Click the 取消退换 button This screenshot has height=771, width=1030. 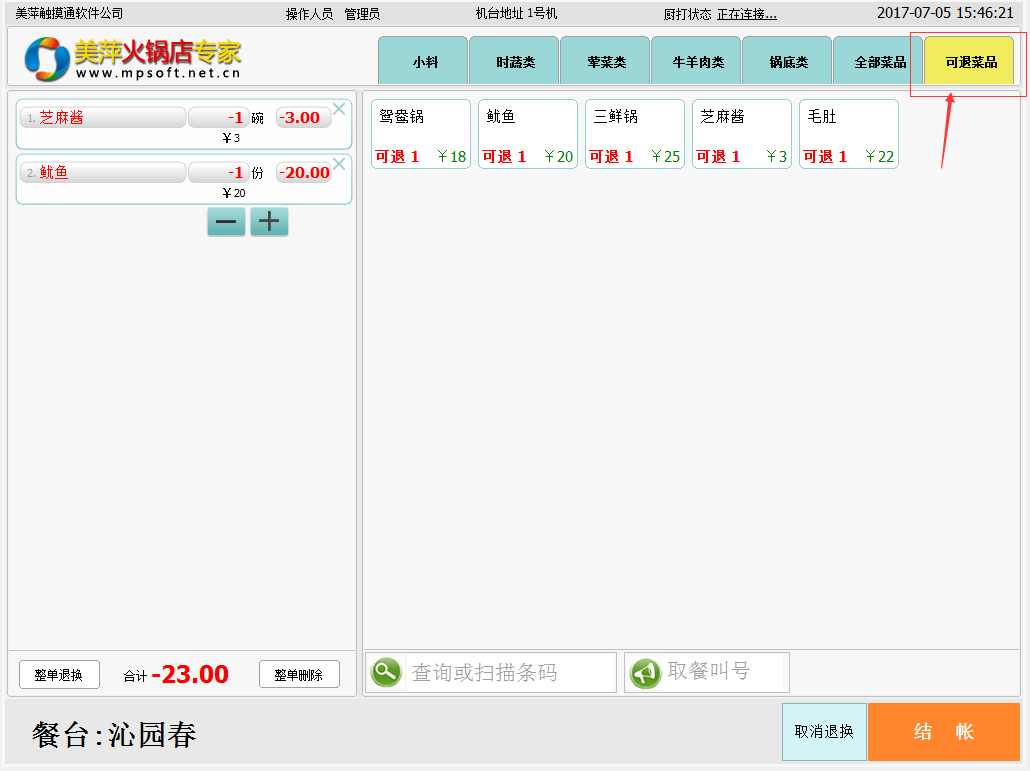[x=824, y=732]
